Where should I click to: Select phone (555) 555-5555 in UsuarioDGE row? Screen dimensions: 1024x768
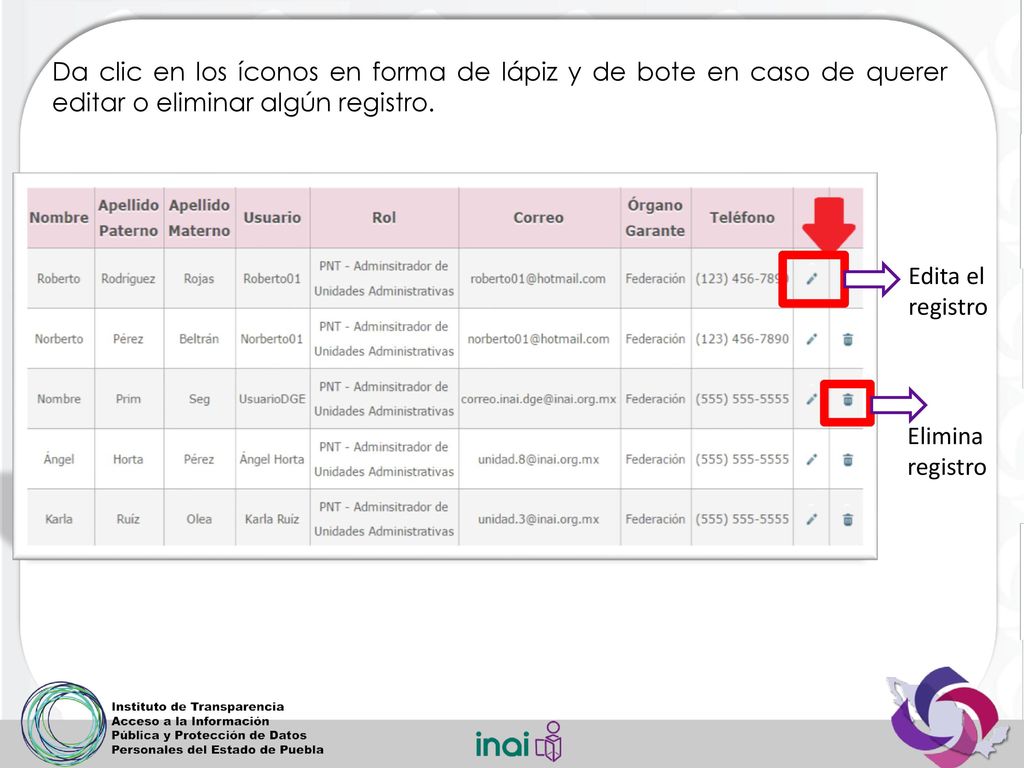pos(742,399)
